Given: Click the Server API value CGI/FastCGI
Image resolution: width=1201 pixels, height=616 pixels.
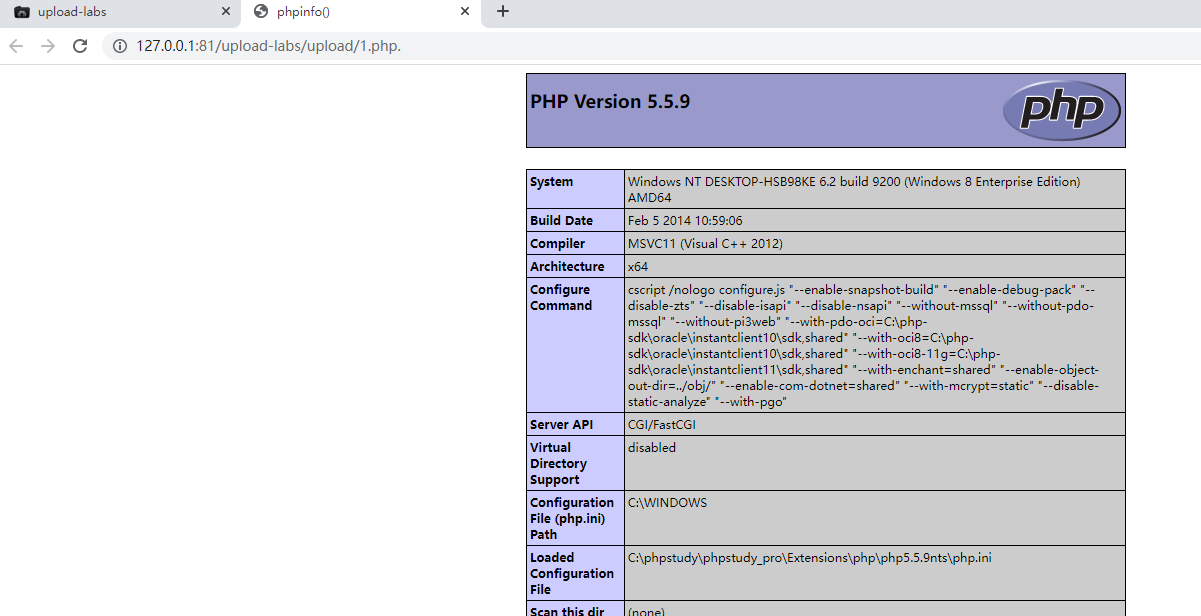Looking at the screenshot, I should tap(661, 423).
